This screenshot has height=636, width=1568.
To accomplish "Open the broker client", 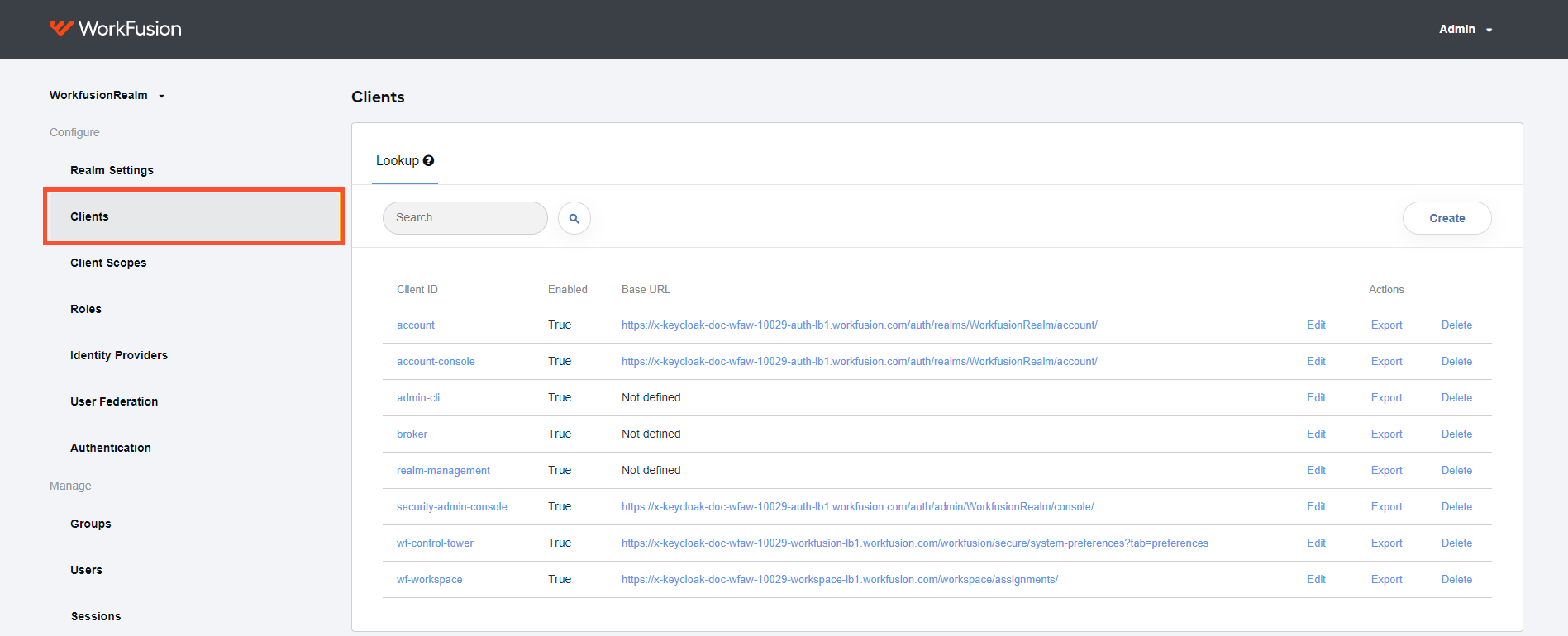I will (x=412, y=434).
